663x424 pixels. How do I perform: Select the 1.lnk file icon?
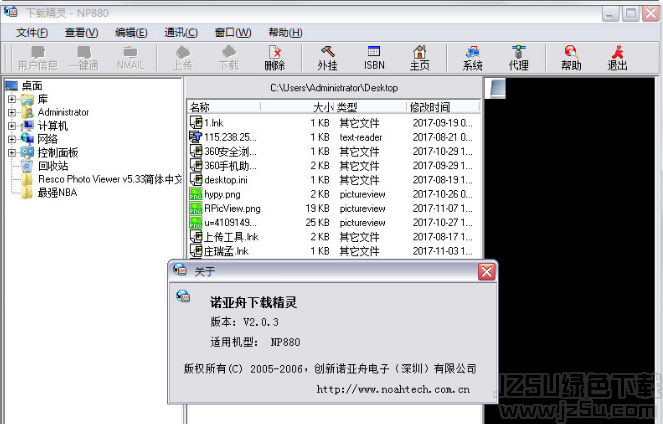pos(196,123)
